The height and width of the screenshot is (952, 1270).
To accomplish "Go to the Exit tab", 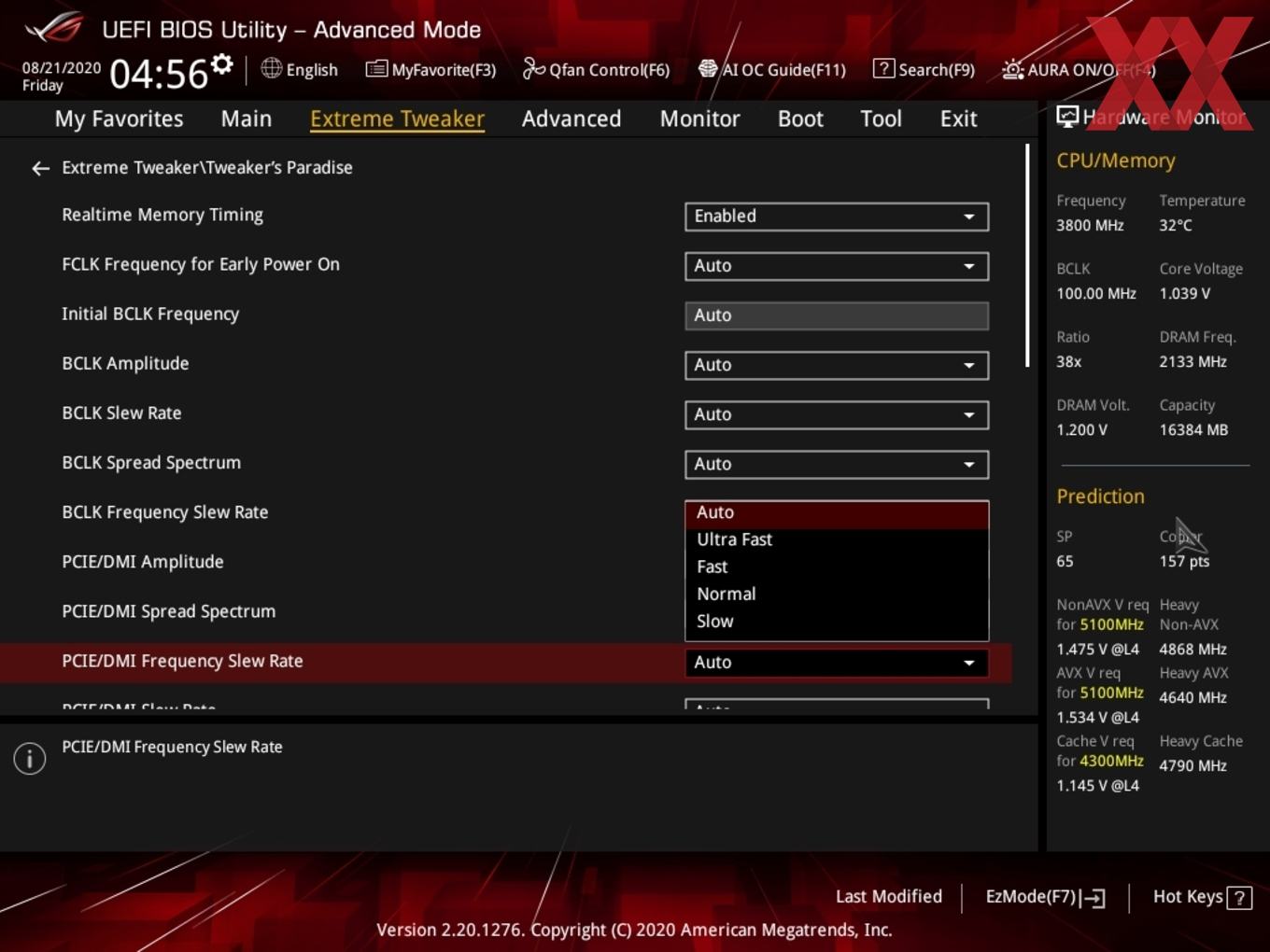I will pyautogui.click(x=958, y=119).
